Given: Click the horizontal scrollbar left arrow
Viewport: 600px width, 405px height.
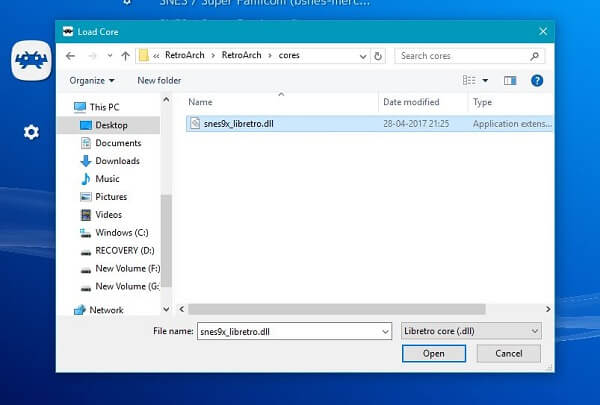Looking at the screenshot, I should click(182, 309).
